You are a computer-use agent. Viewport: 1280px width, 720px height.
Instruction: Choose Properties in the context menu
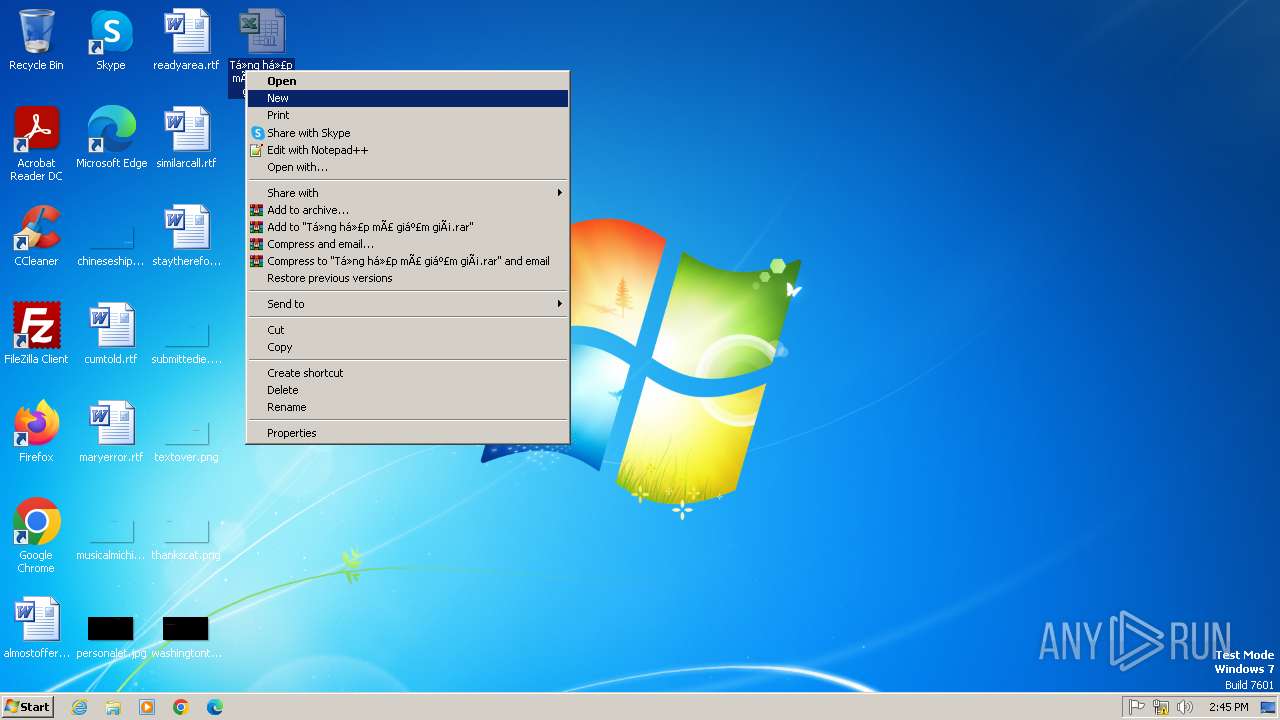408,433
